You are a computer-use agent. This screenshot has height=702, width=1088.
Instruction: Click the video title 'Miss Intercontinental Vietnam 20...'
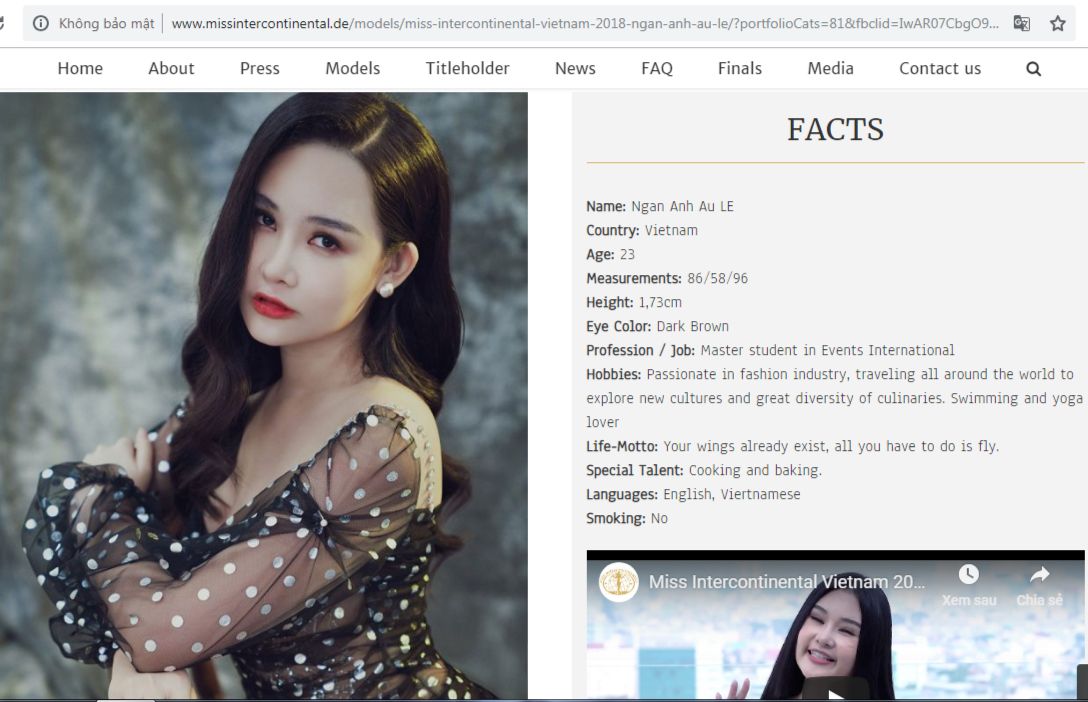point(787,582)
